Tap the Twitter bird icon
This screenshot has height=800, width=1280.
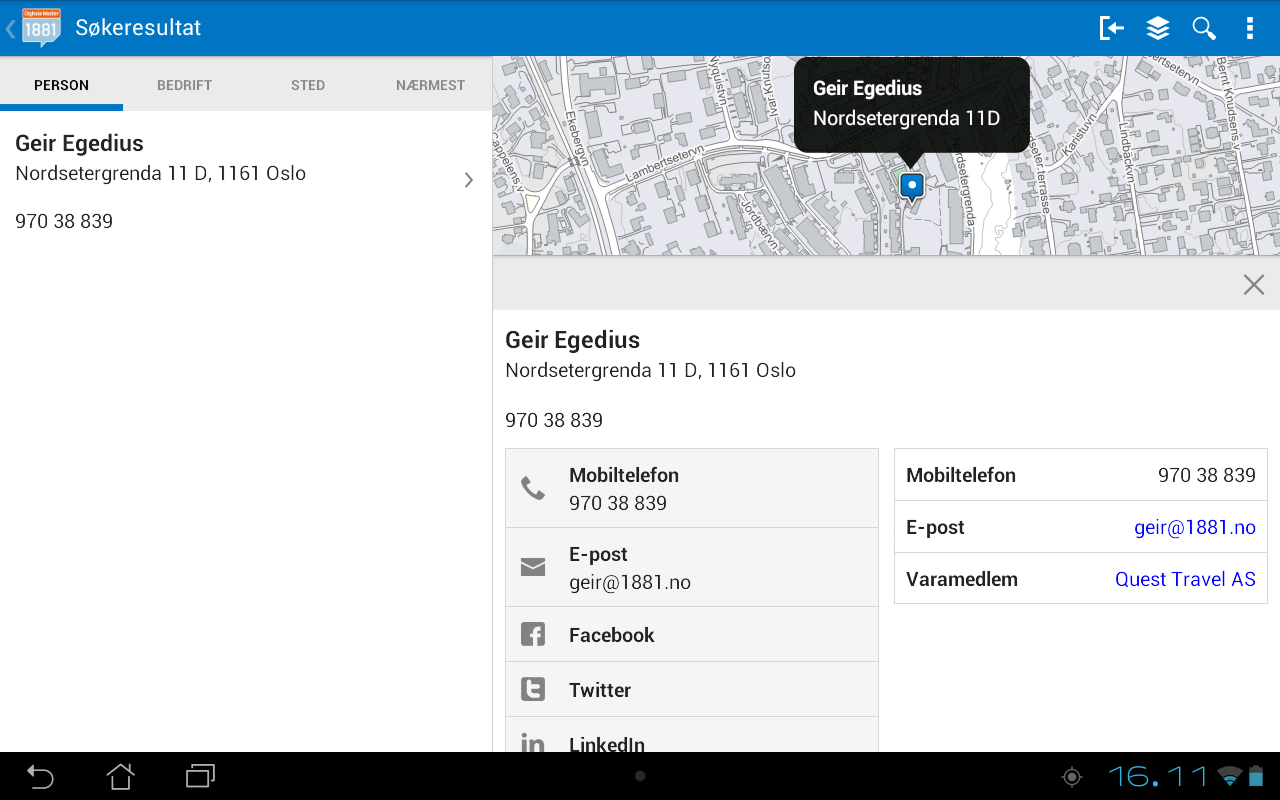point(533,689)
